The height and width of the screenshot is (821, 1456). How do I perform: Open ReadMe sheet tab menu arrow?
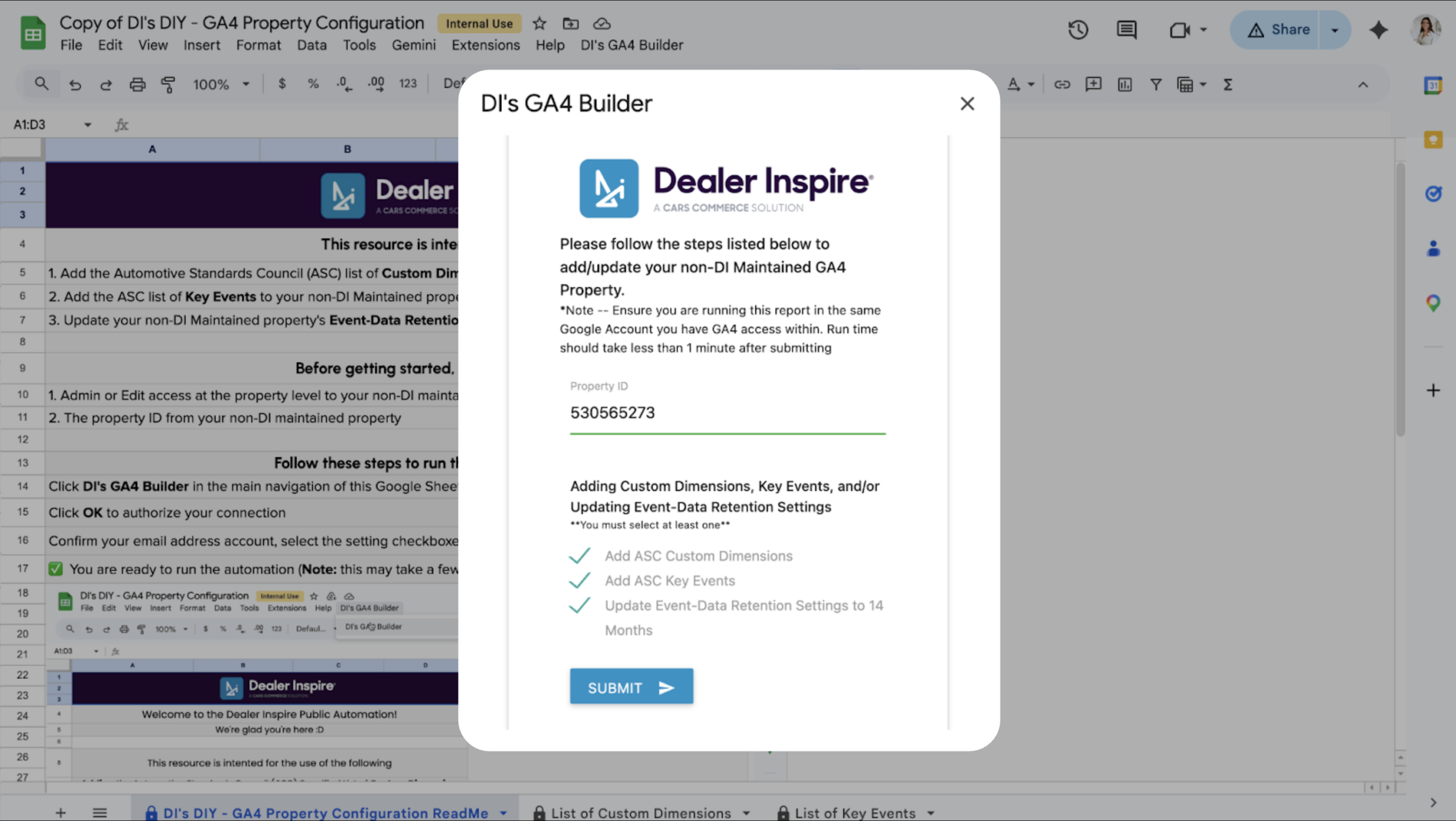503,813
